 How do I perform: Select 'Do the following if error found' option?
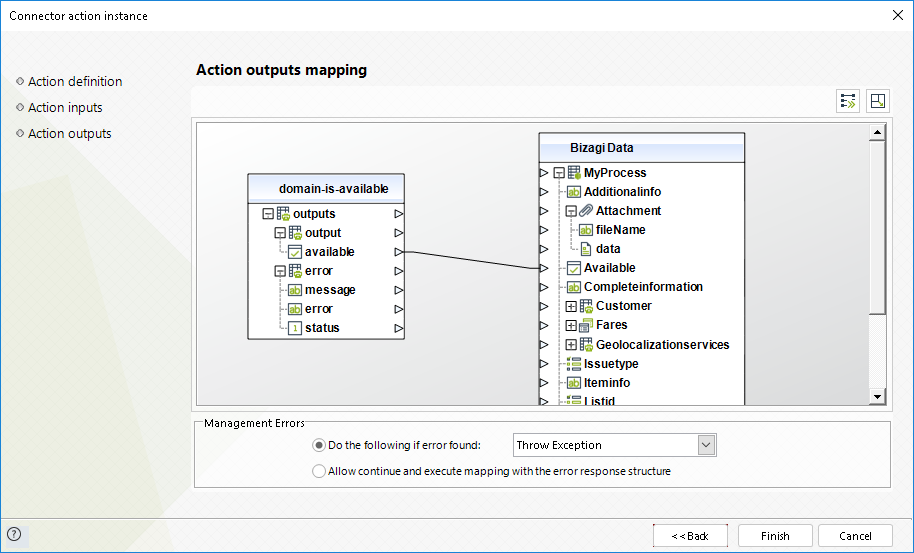(319, 445)
